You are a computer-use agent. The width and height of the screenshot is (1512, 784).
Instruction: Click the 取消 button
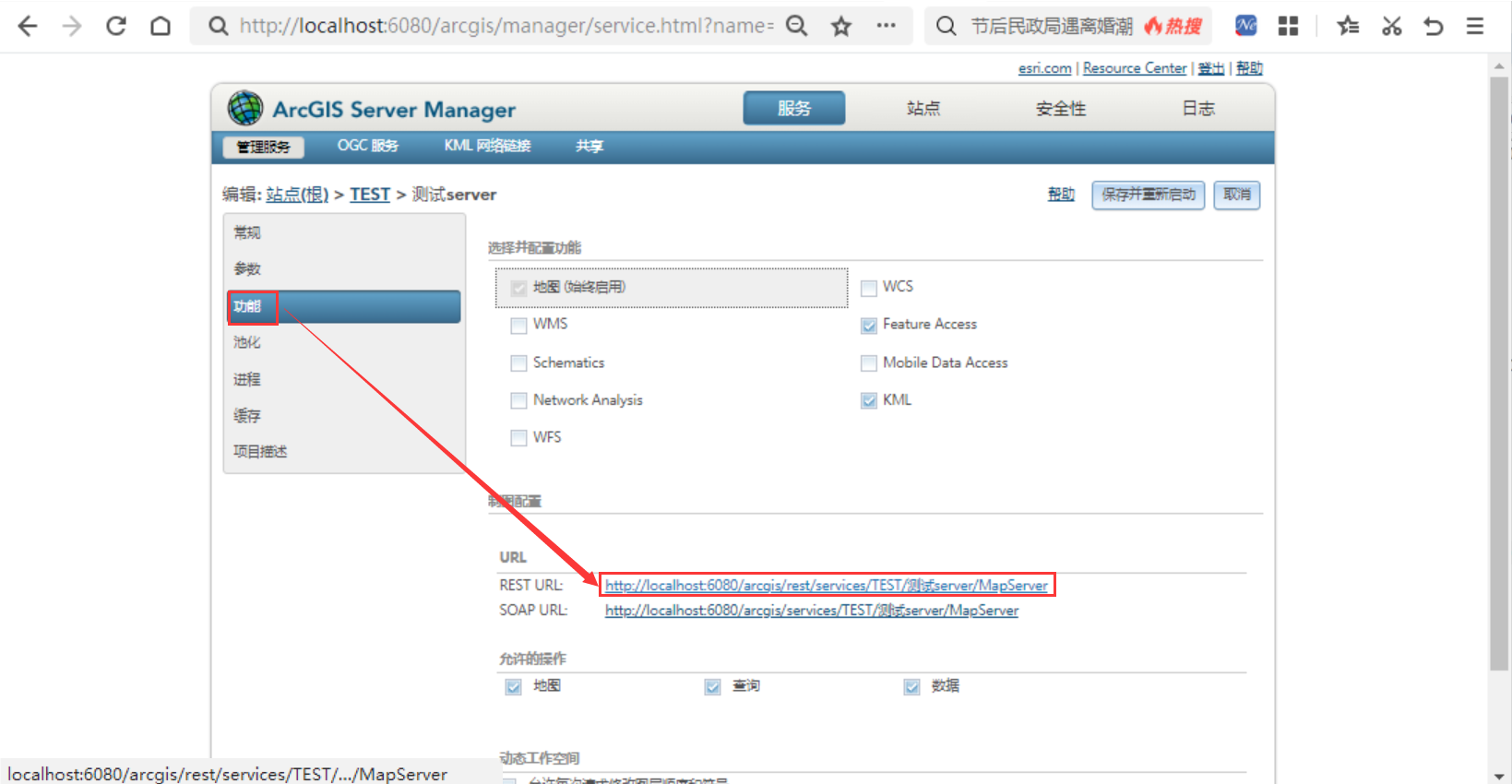[1237, 195]
